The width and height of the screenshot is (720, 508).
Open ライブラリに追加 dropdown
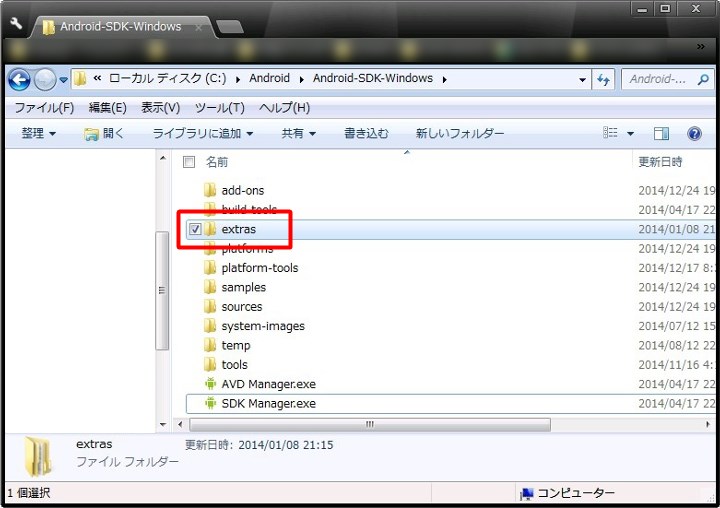[x=202, y=134]
